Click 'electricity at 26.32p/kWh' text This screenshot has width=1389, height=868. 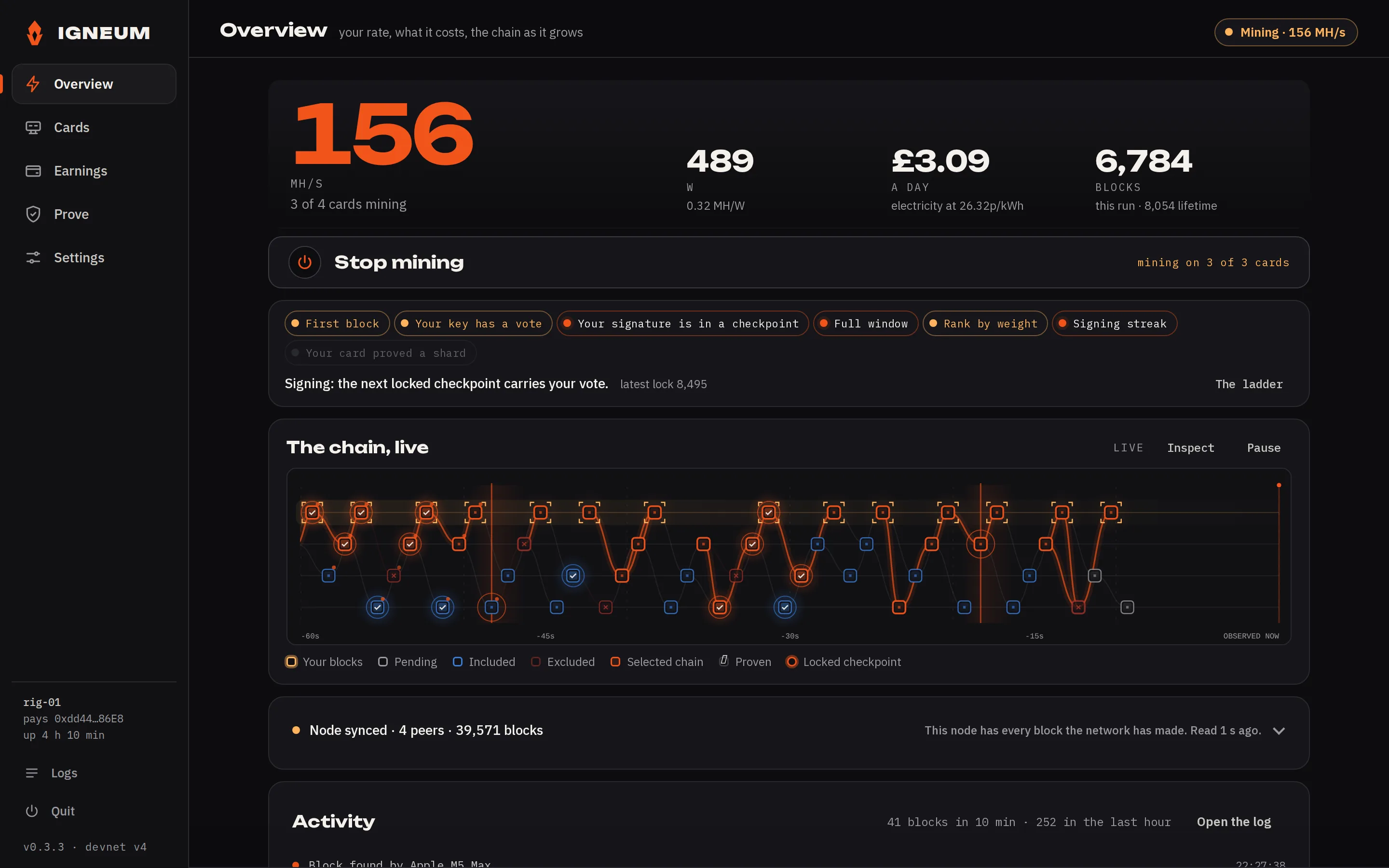pos(957,205)
